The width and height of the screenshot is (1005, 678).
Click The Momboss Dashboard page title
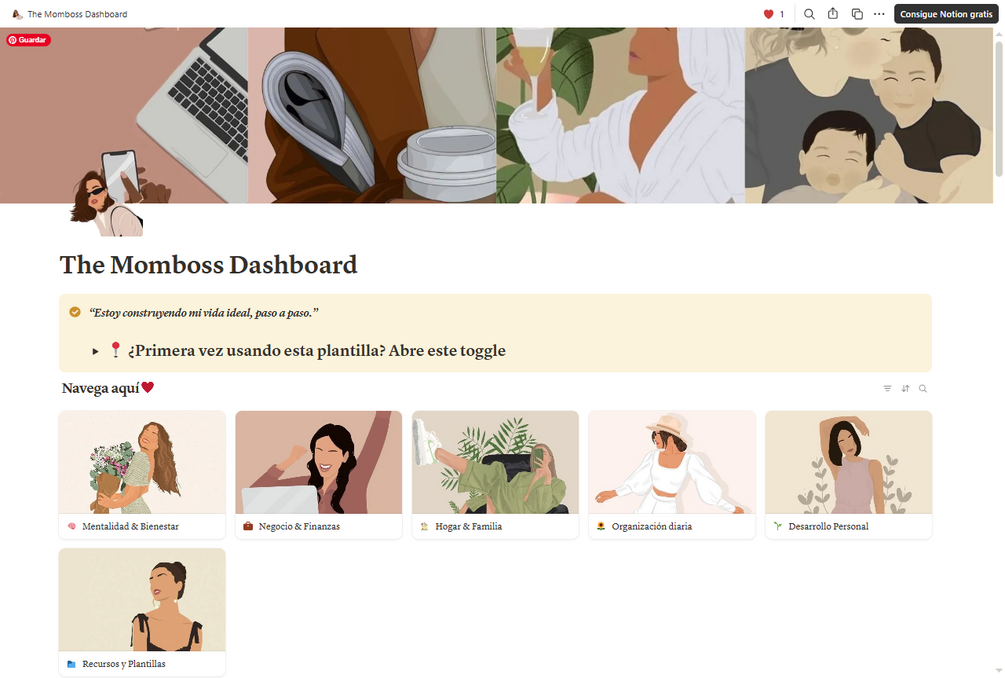(x=208, y=265)
